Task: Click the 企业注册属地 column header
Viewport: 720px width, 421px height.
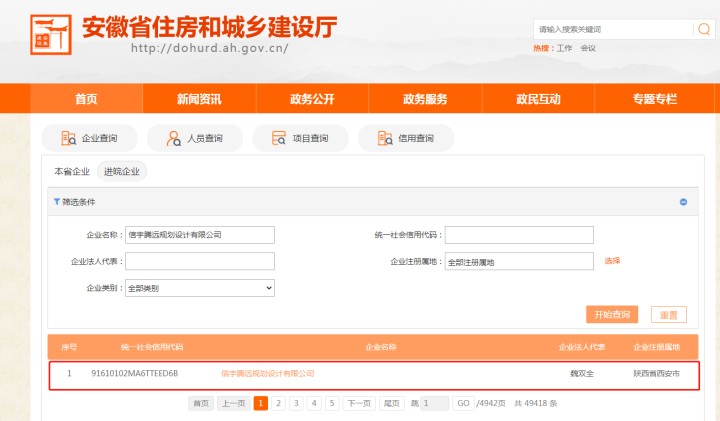Action: (x=657, y=347)
